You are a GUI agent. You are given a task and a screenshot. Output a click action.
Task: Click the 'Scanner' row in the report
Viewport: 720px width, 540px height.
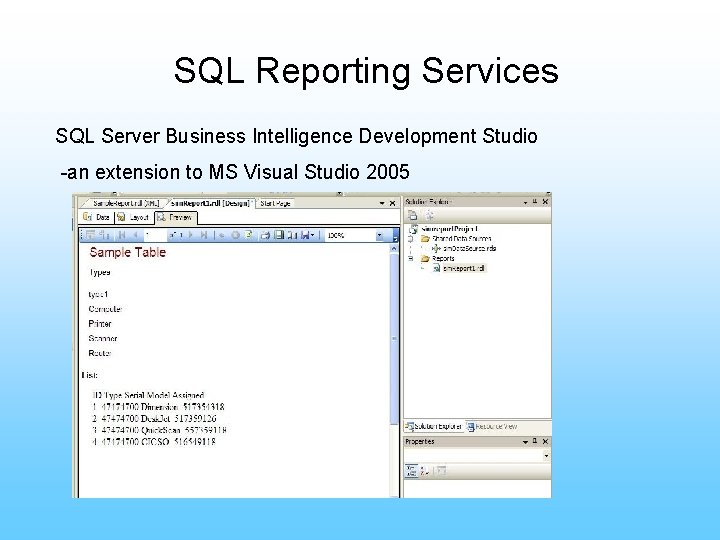(103, 338)
